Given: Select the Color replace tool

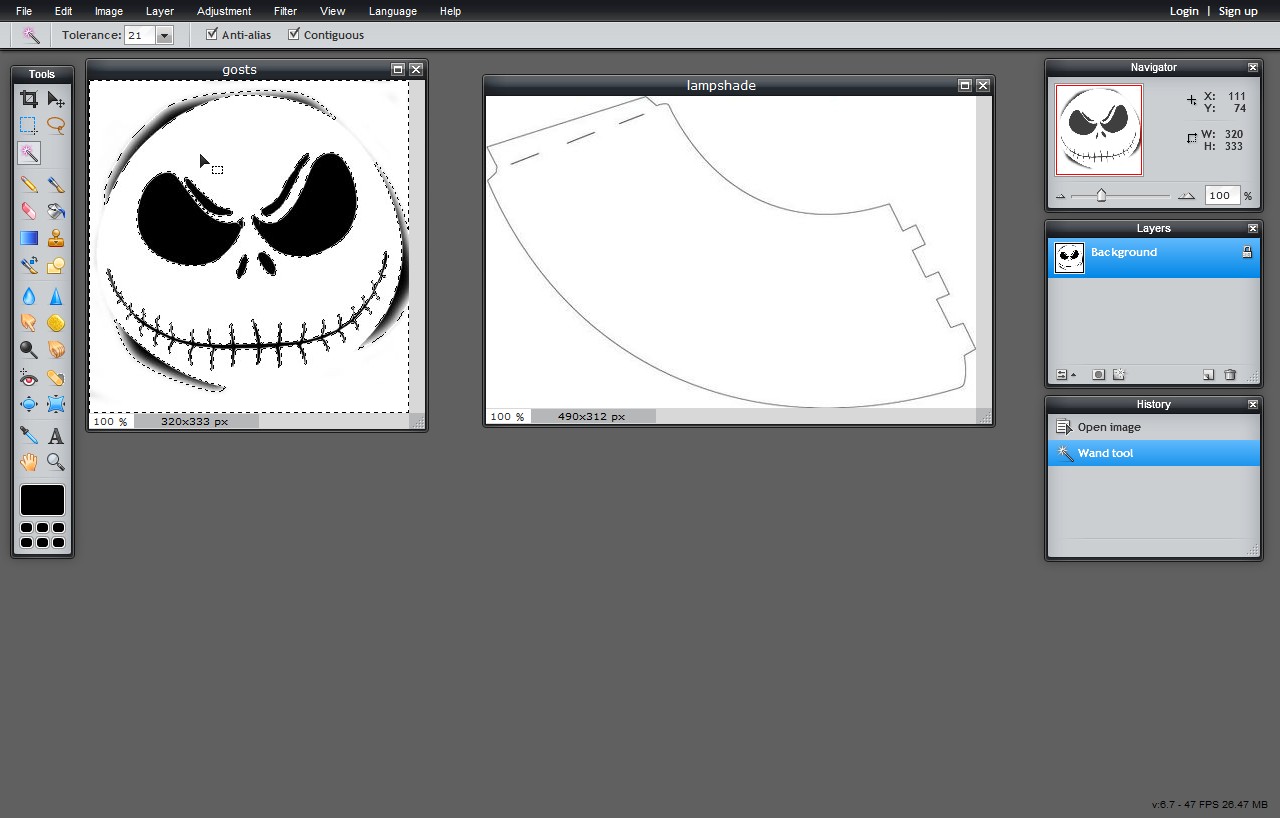Looking at the screenshot, I should pyautogui.click(x=29, y=265).
